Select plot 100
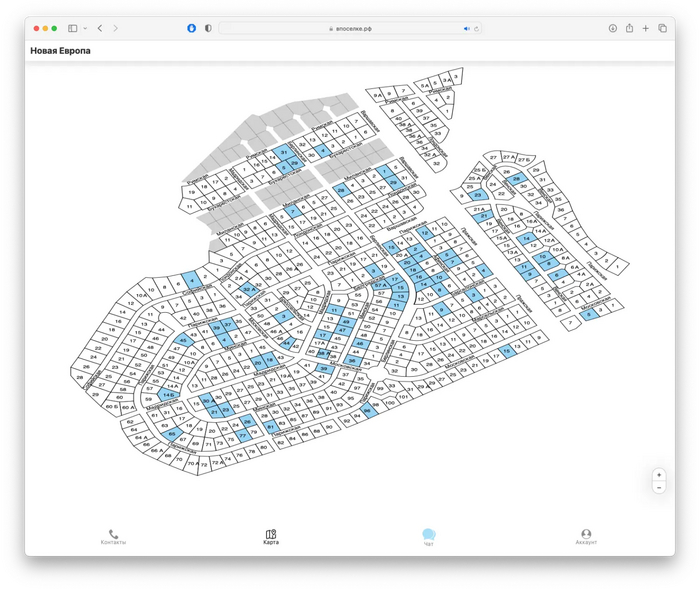The image size is (700, 589). click(390, 402)
